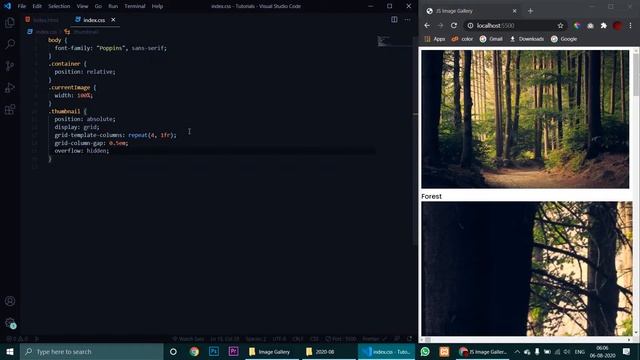Click the dark tree trunk image in browser

click(x=527, y=269)
